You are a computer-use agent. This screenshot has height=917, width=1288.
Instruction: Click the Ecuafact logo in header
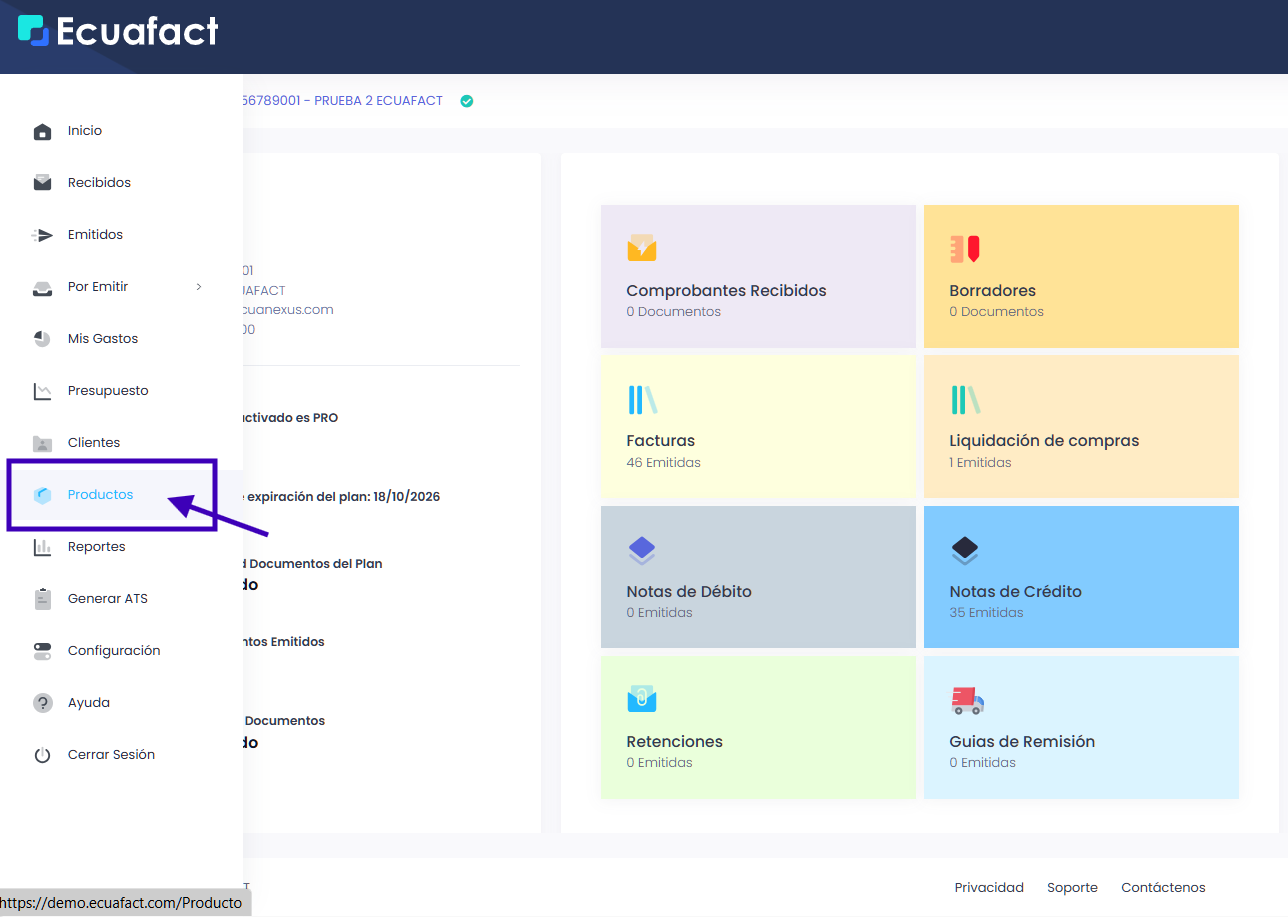pyautogui.click(x=118, y=31)
